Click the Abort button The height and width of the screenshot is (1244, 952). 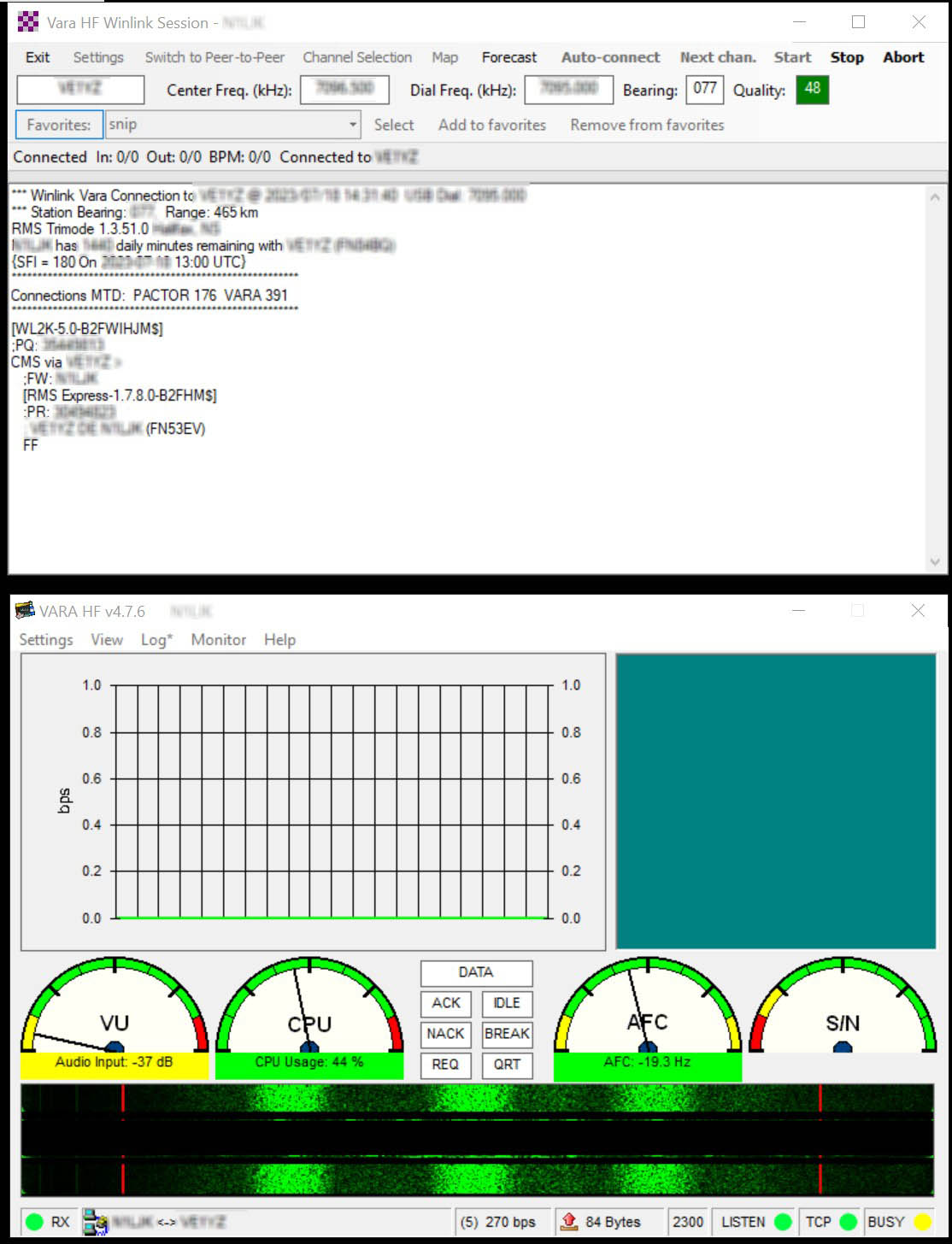click(903, 57)
